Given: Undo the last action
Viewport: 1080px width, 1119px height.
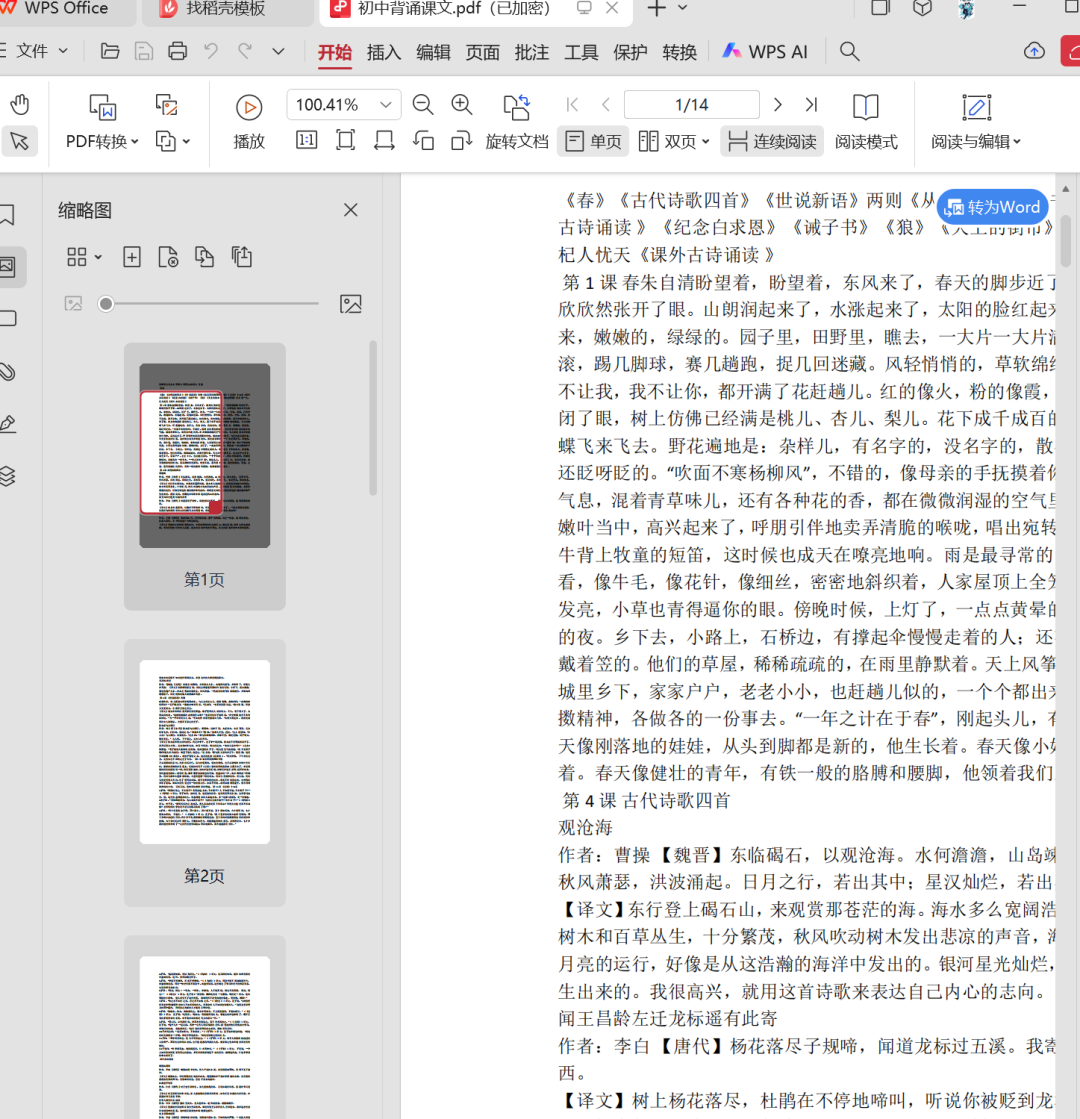Looking at the screenshot, I should 211,51.
